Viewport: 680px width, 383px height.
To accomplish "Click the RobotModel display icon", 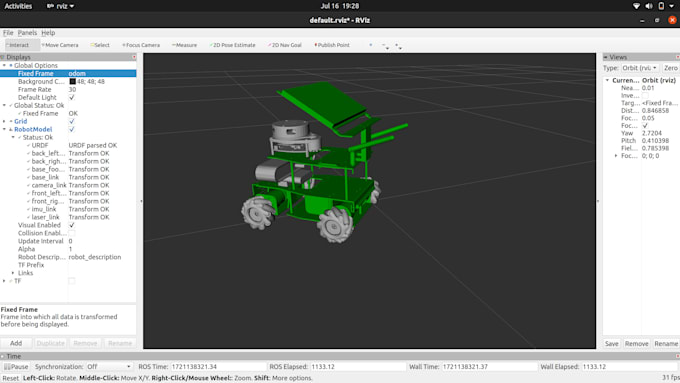I will pos(11,129).
